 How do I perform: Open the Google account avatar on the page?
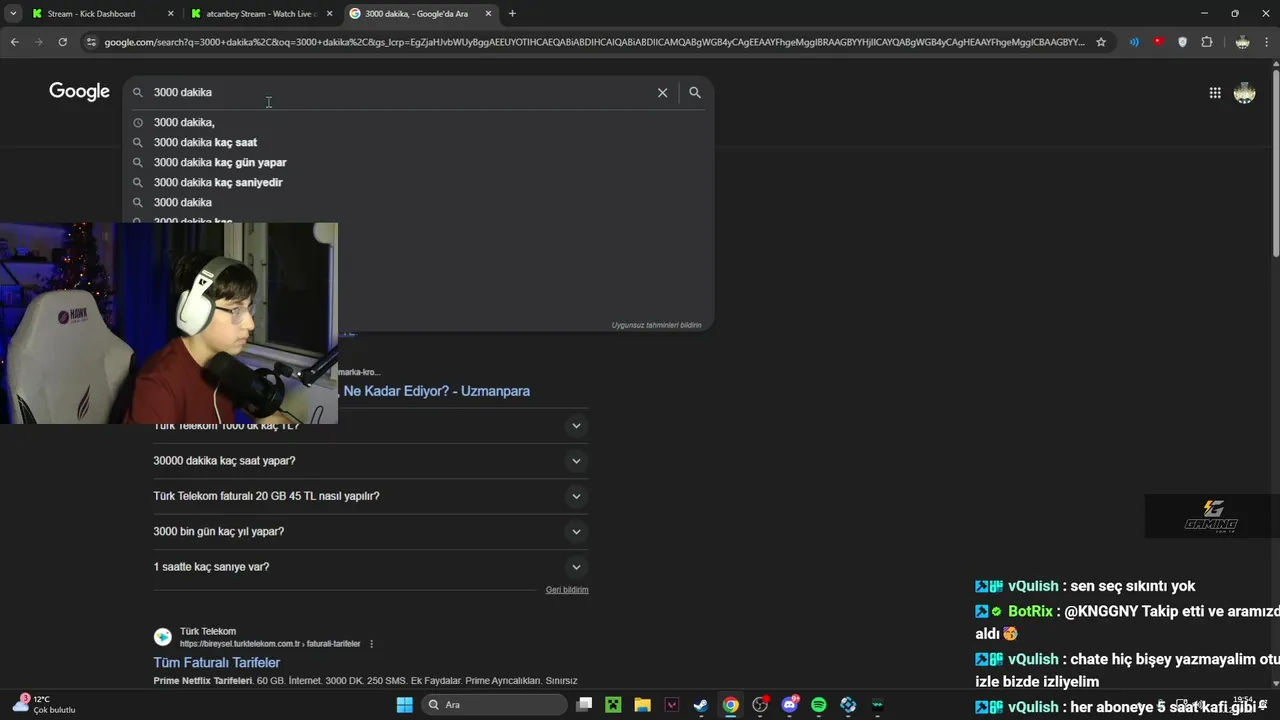(x=1244, y=93)
